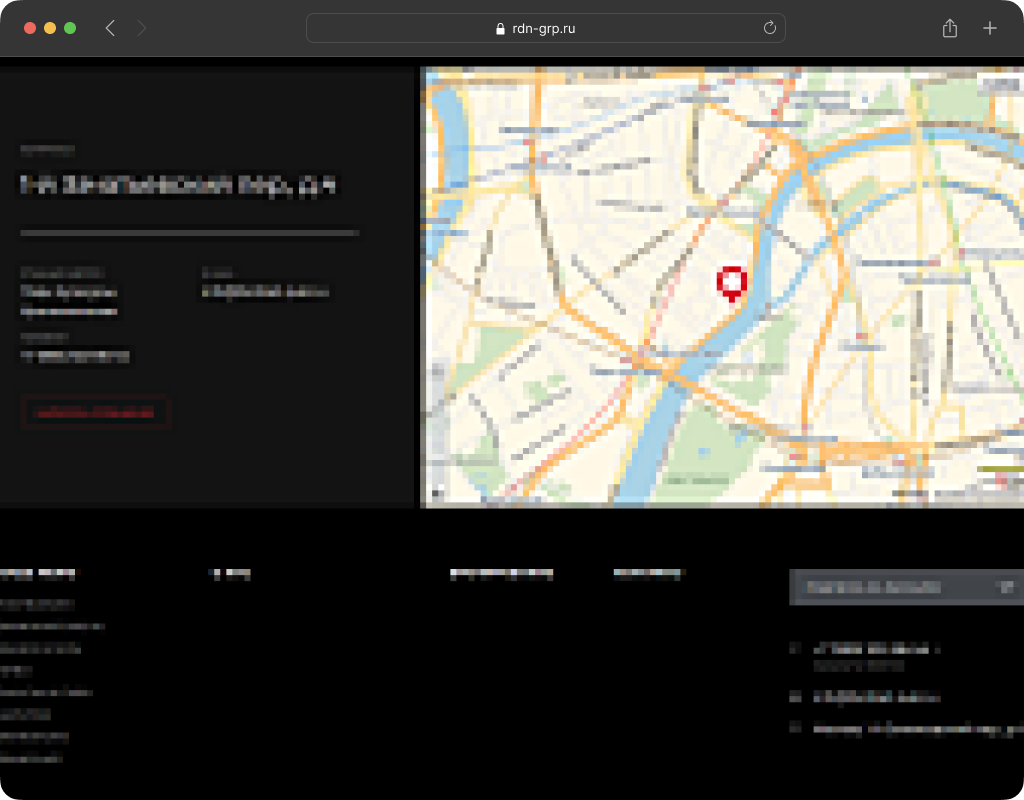Click the lock icon beside rdn-grp.ru
Viewport: 1024px width, 800px height.
501,29
